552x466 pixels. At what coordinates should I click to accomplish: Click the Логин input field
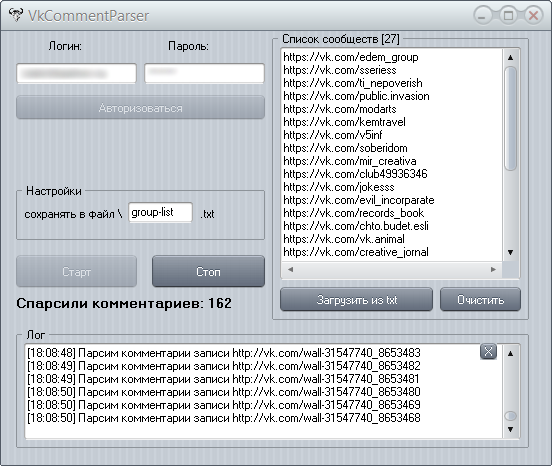coord(76,73)
